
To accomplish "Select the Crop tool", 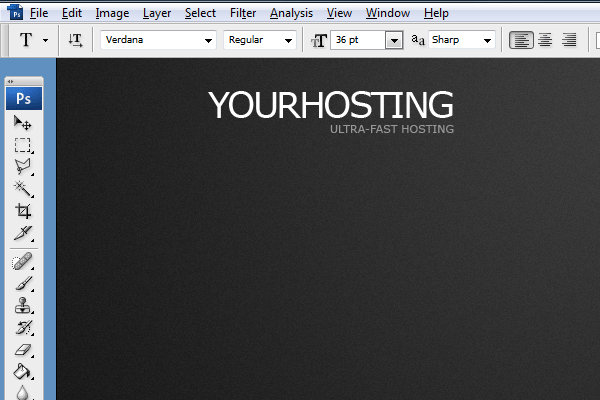I will pyautogui.click(x=23, y=211).
